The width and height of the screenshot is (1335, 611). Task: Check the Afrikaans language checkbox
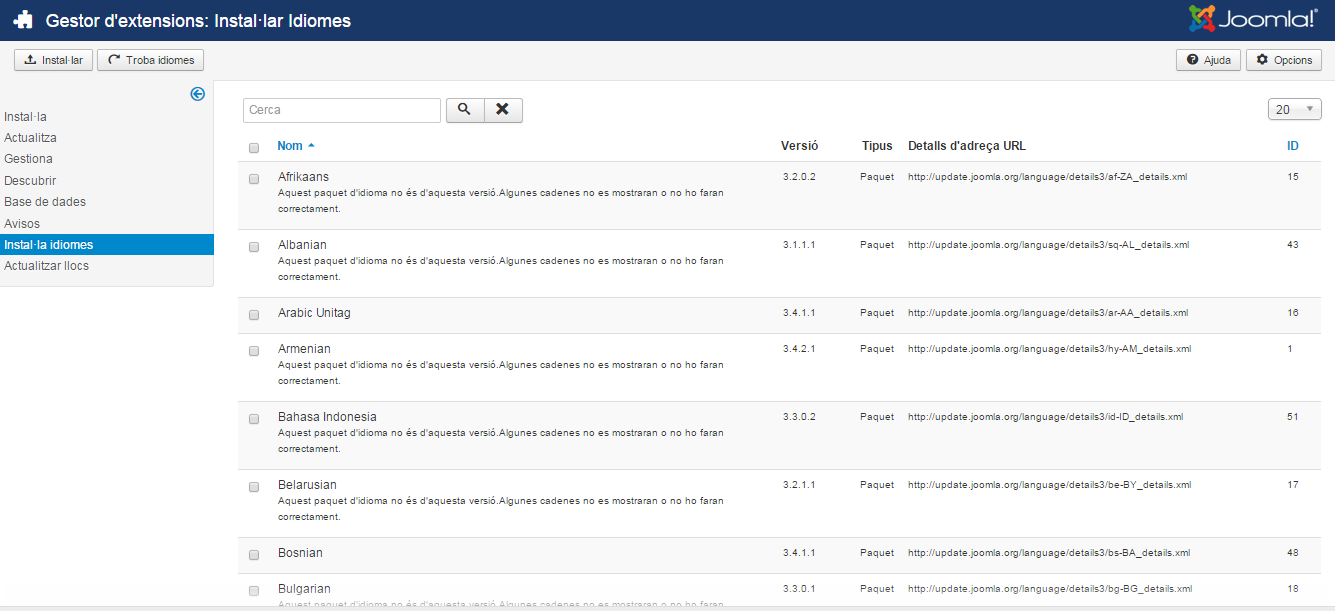coord(254,179)
